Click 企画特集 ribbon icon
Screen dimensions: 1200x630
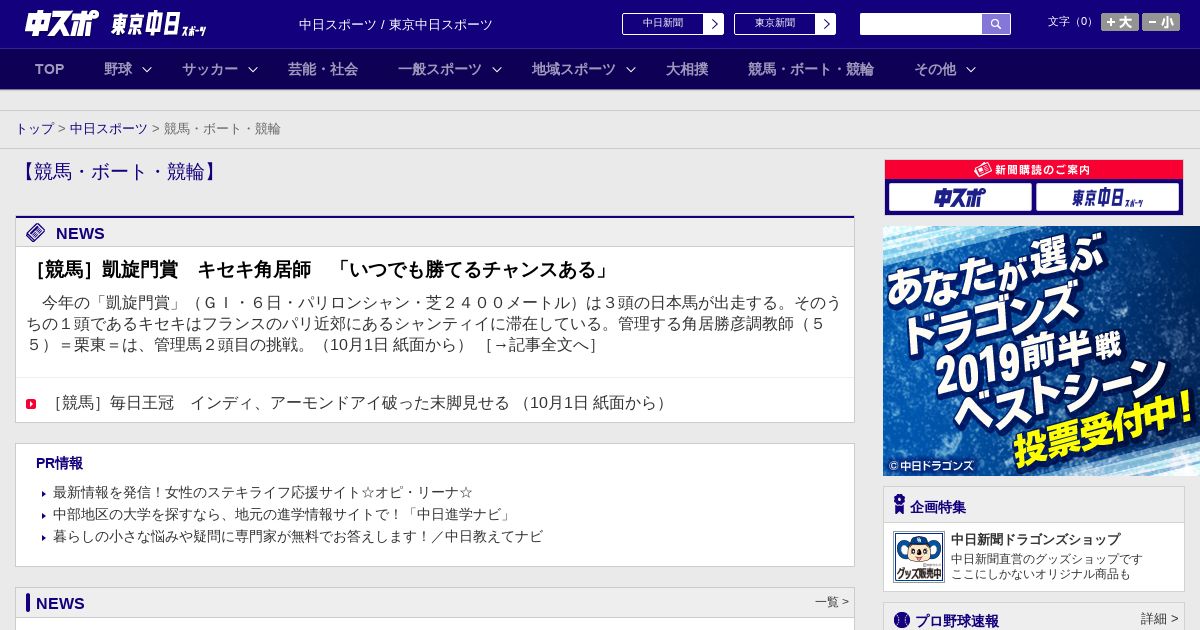tap(899, 505)
